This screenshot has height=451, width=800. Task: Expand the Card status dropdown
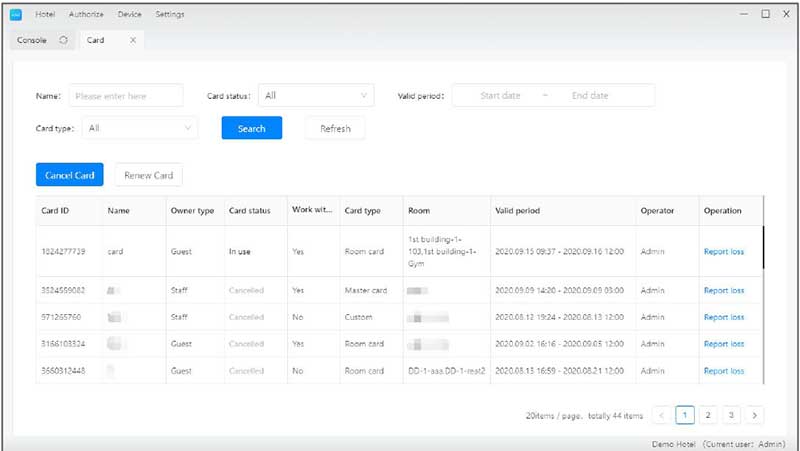coord(316,96)
